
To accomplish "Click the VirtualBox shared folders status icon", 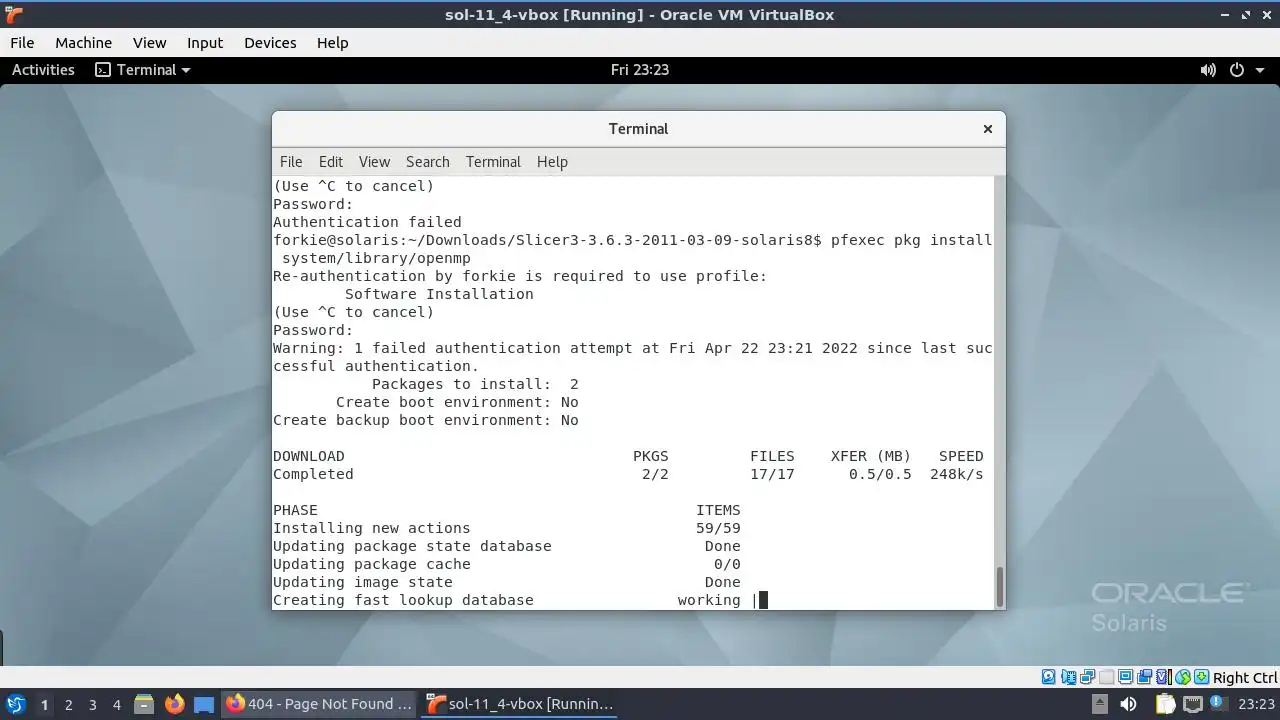I will [1144, 677].
